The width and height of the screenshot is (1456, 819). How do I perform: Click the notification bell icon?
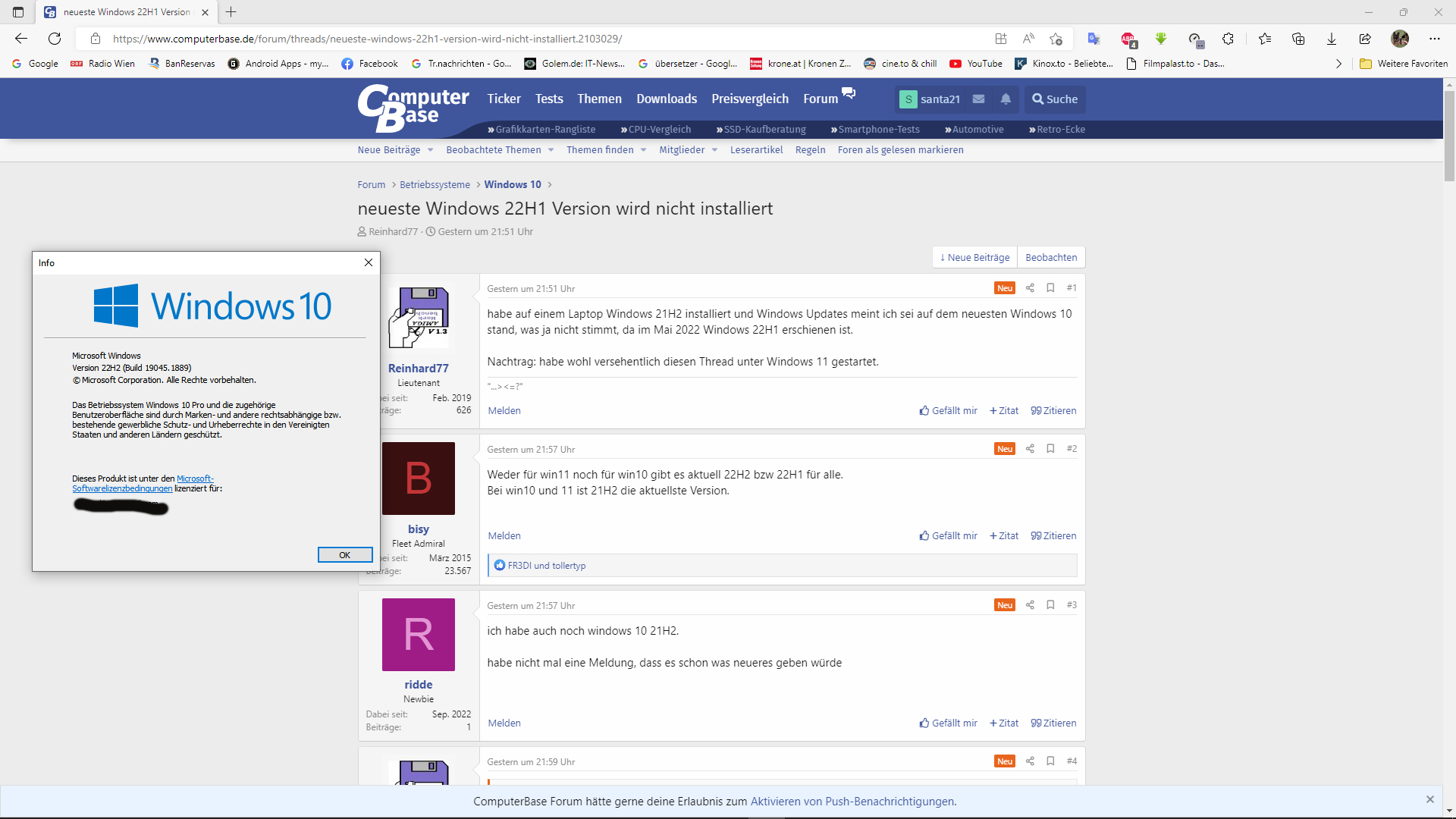tap(1006, 99)
